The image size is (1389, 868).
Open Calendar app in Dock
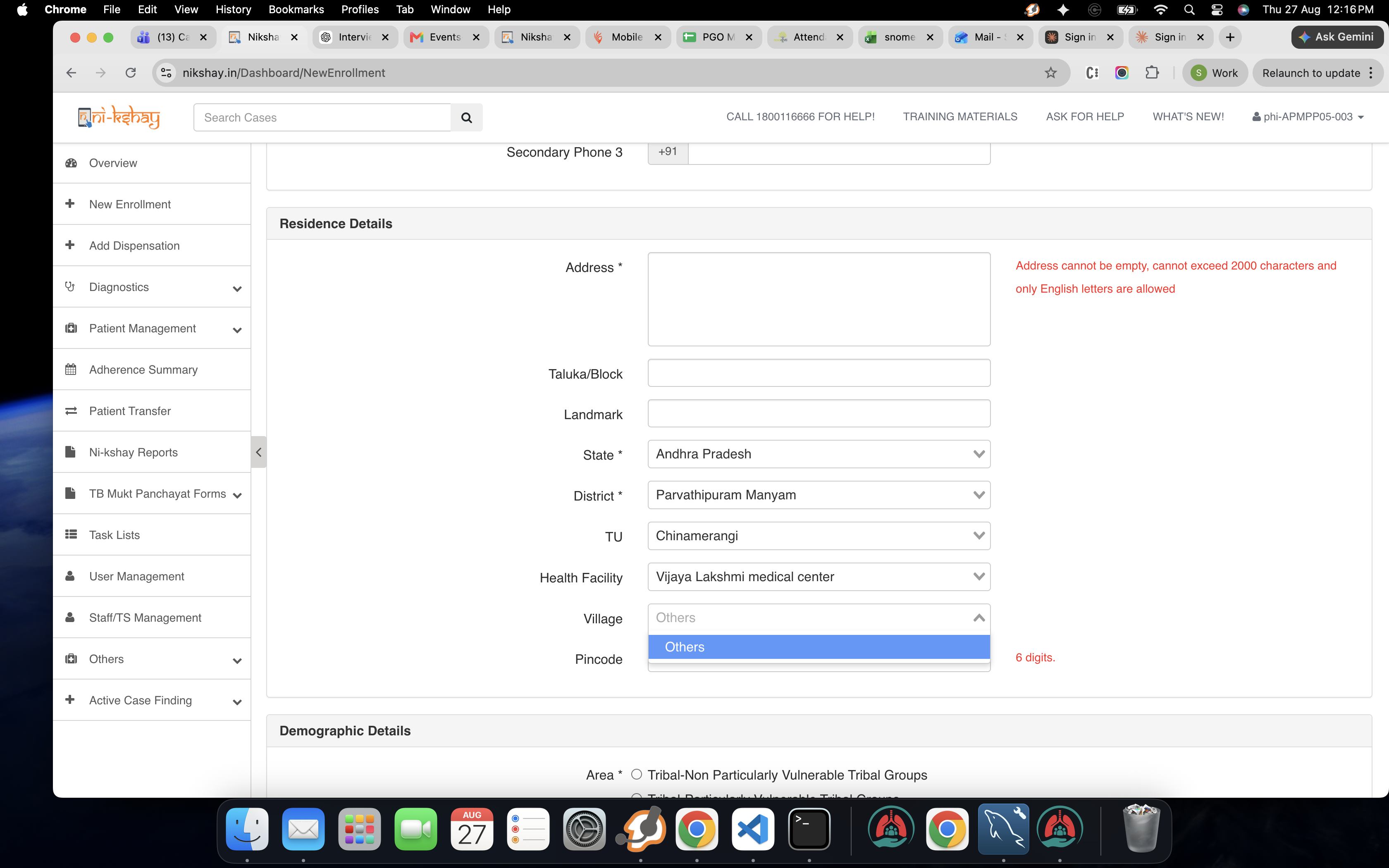pyautogui.click(x=472, y=829)
